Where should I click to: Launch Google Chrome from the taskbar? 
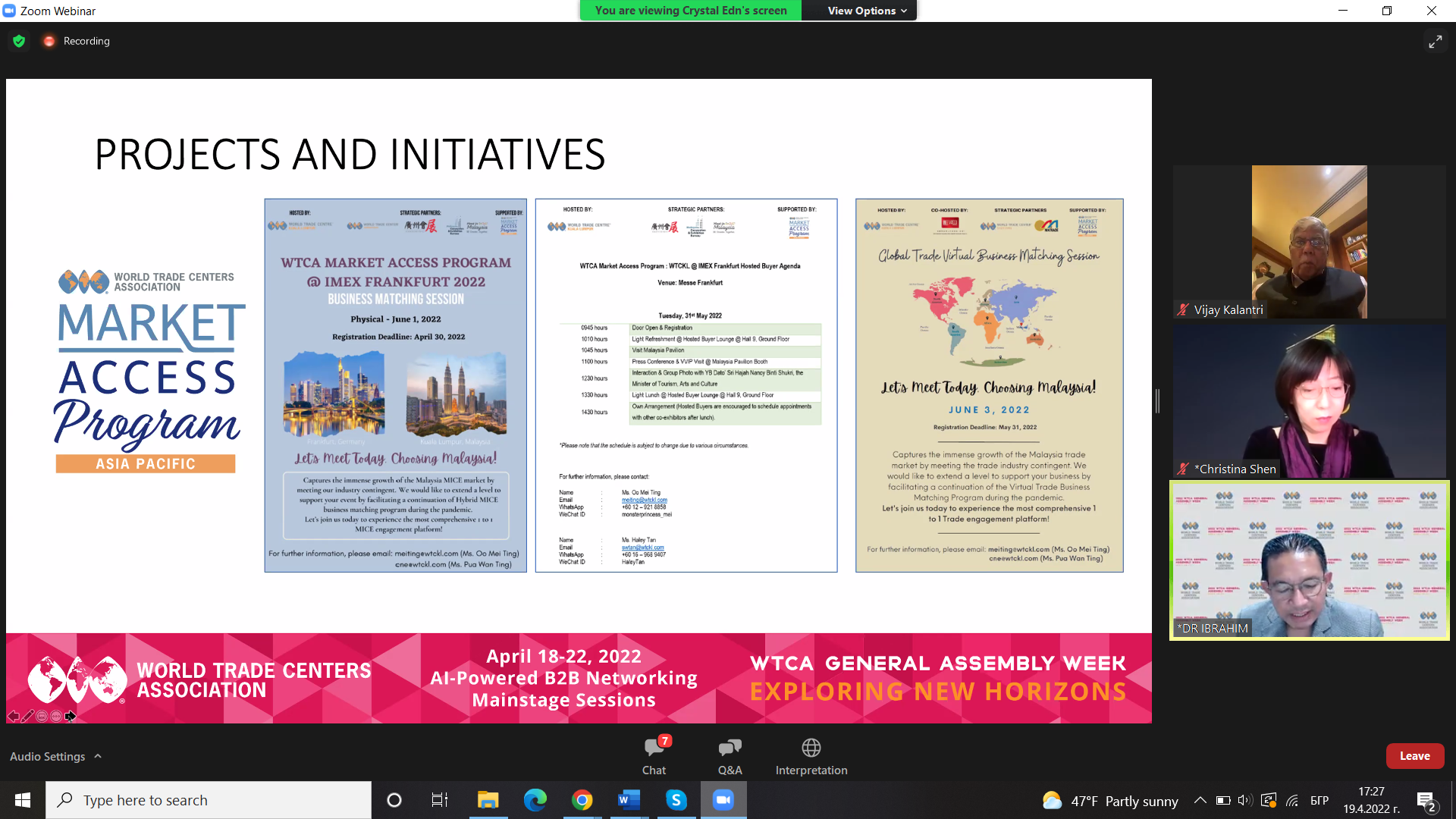pos(582,800)
